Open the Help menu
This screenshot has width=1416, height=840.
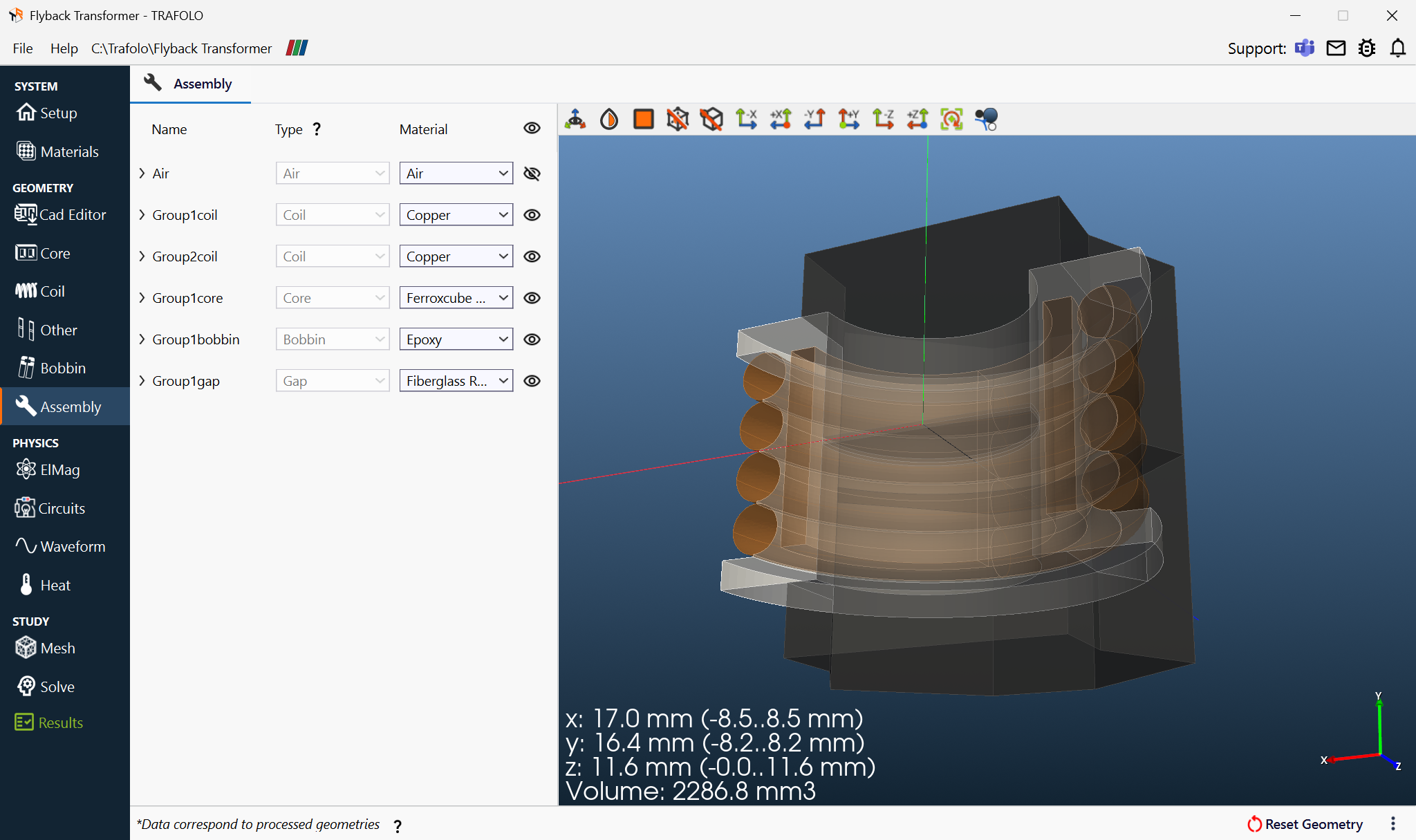tap(64, 48)
